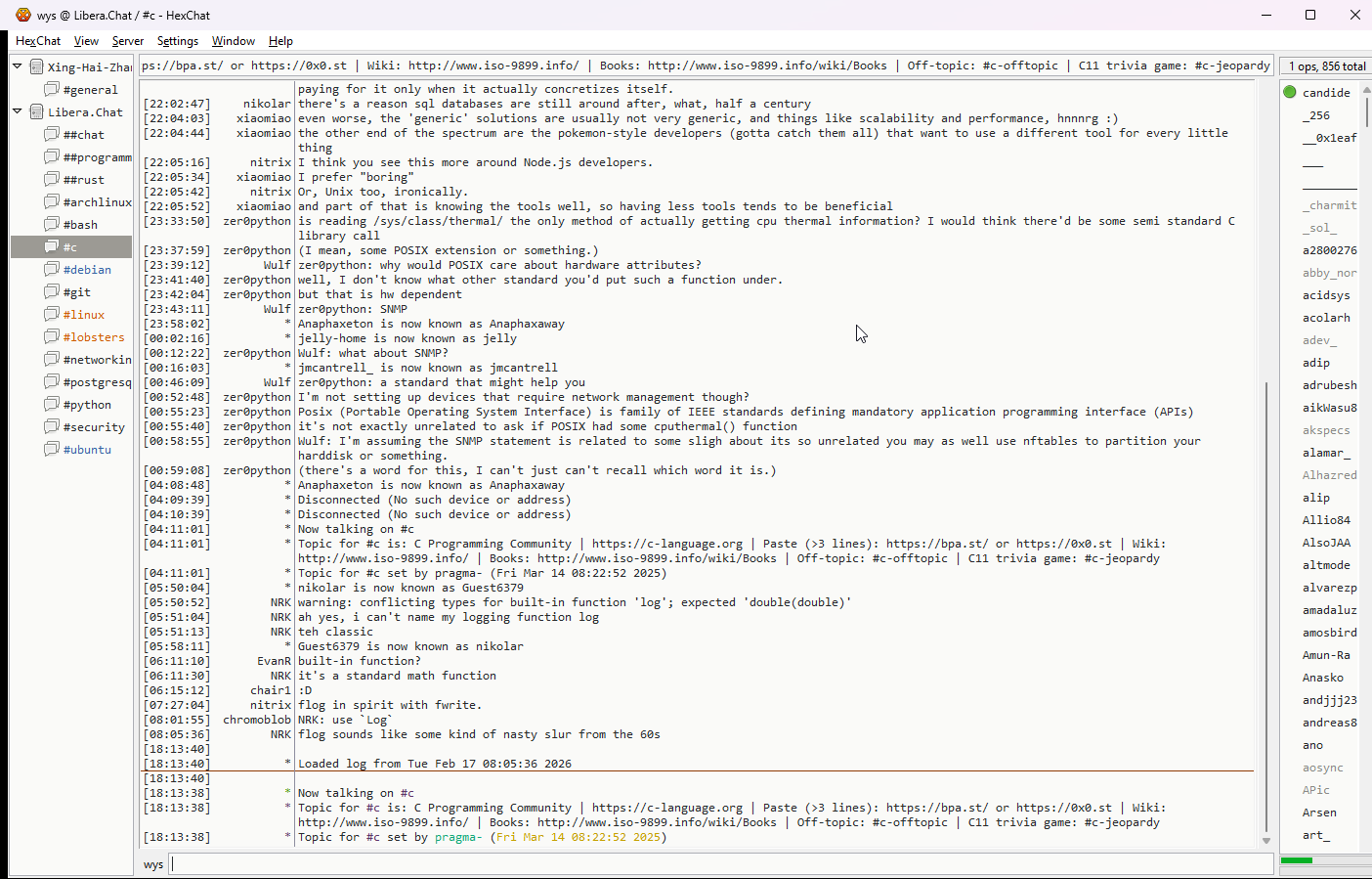Select user __0x1eaf in the user list
Viewport: 1372px width, 879px height.
tap(1329, 138)
